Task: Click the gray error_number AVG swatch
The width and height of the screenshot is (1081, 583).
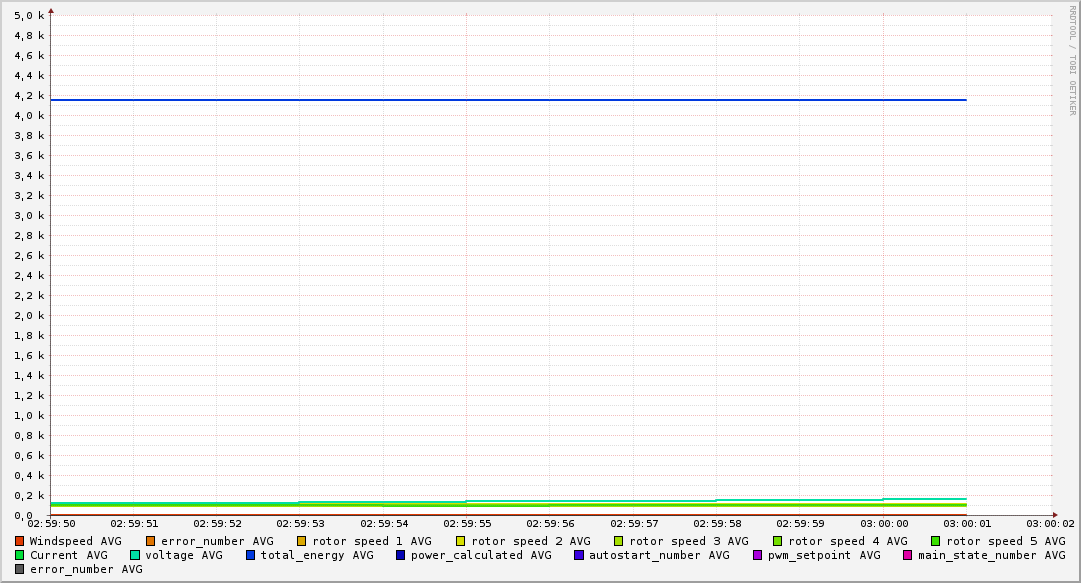Action: click(20, 569)
